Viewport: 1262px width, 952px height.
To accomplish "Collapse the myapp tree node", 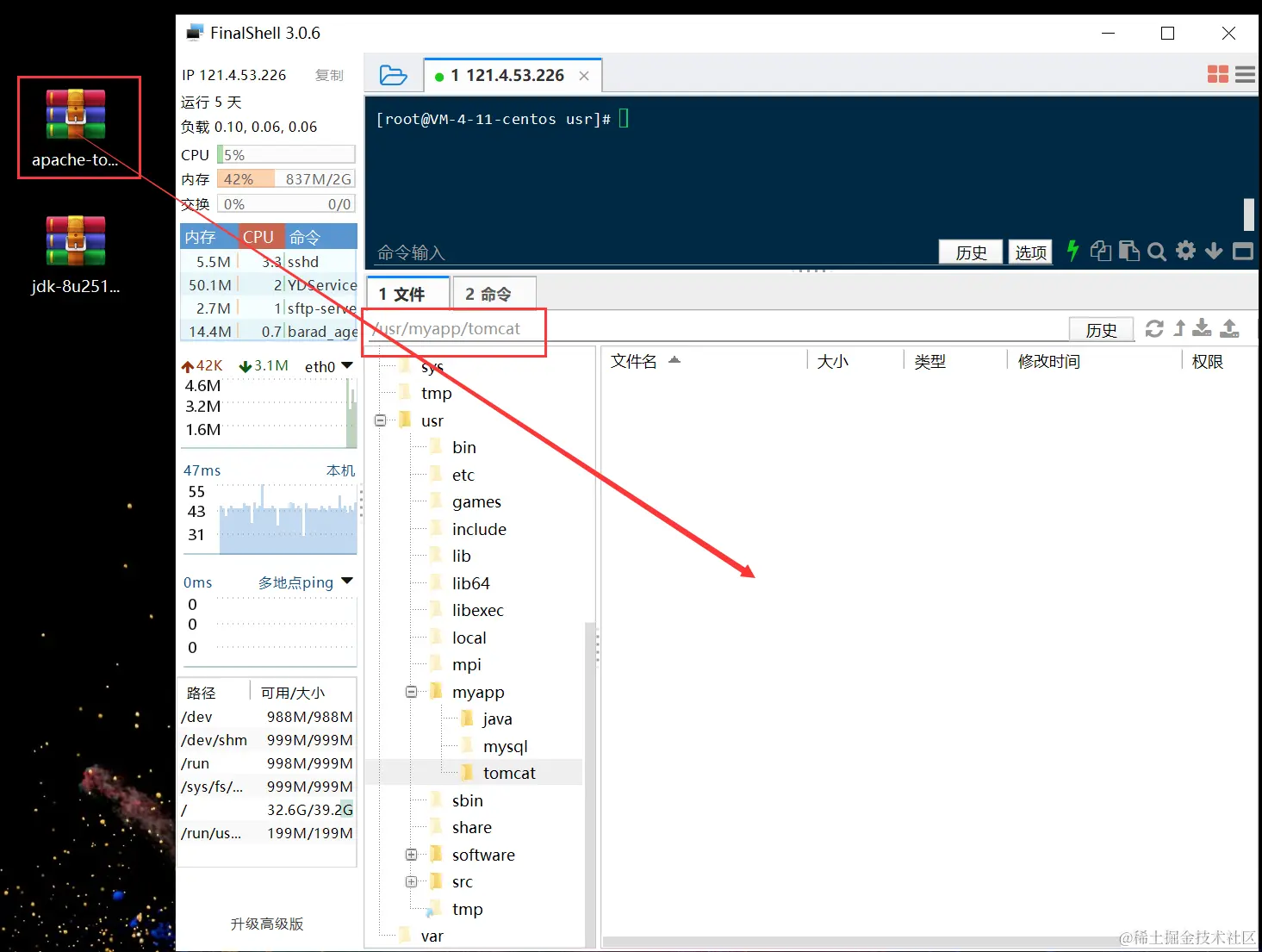I will click(412, 692).
